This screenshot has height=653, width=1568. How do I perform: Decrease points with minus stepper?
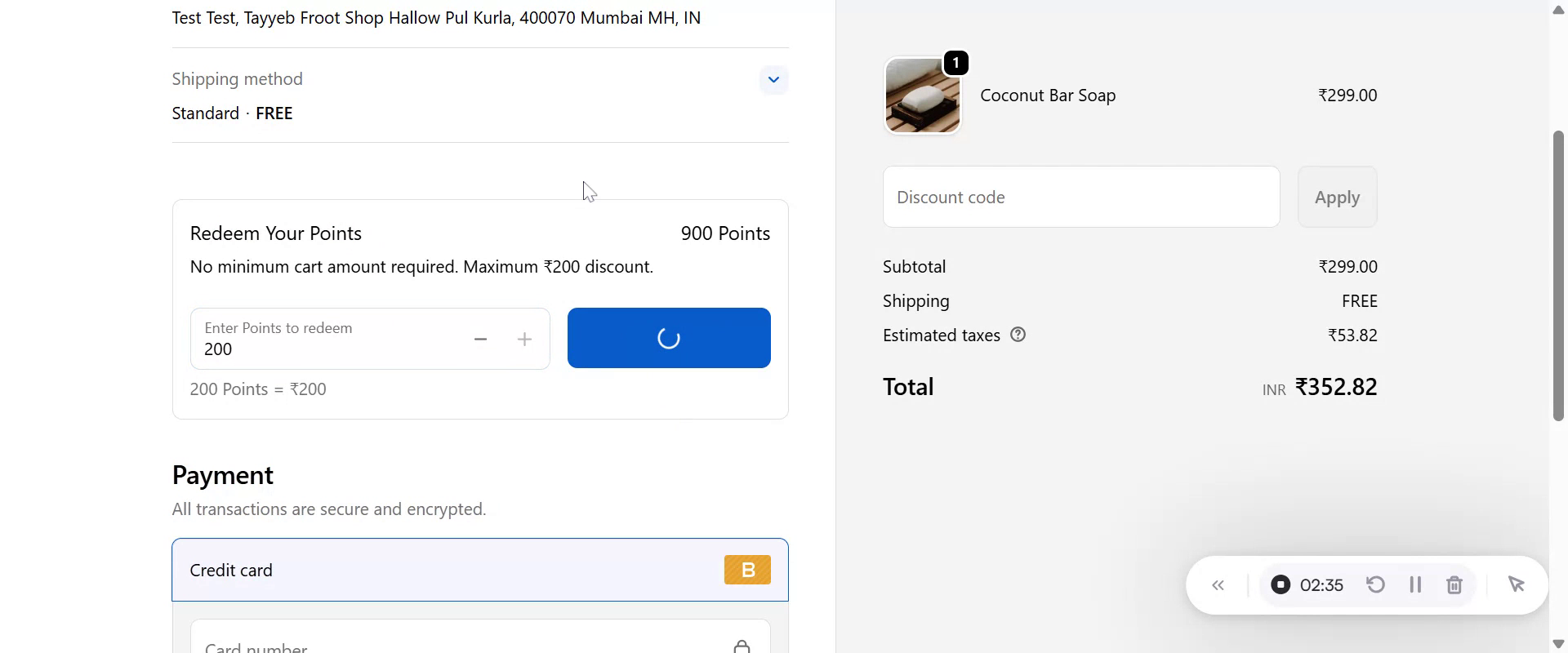[481, 340]
